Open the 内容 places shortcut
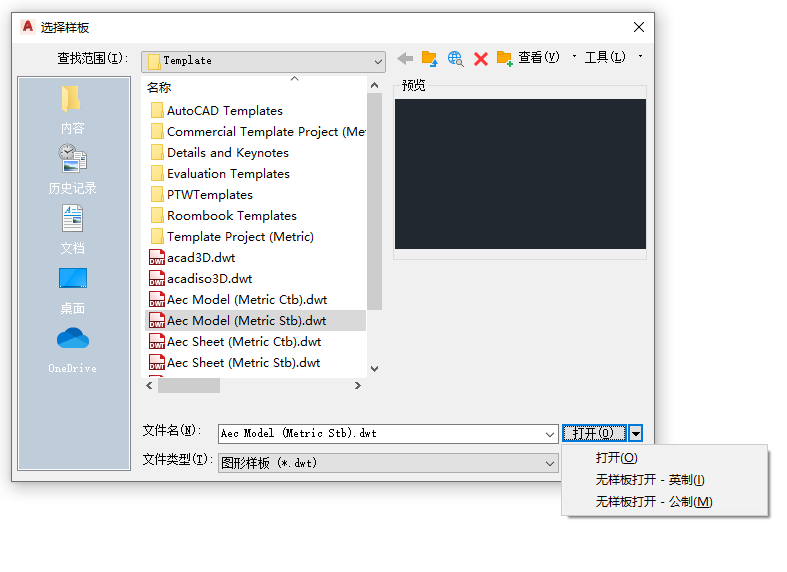This screenshot has width=787, height=572. click(73, 109)
